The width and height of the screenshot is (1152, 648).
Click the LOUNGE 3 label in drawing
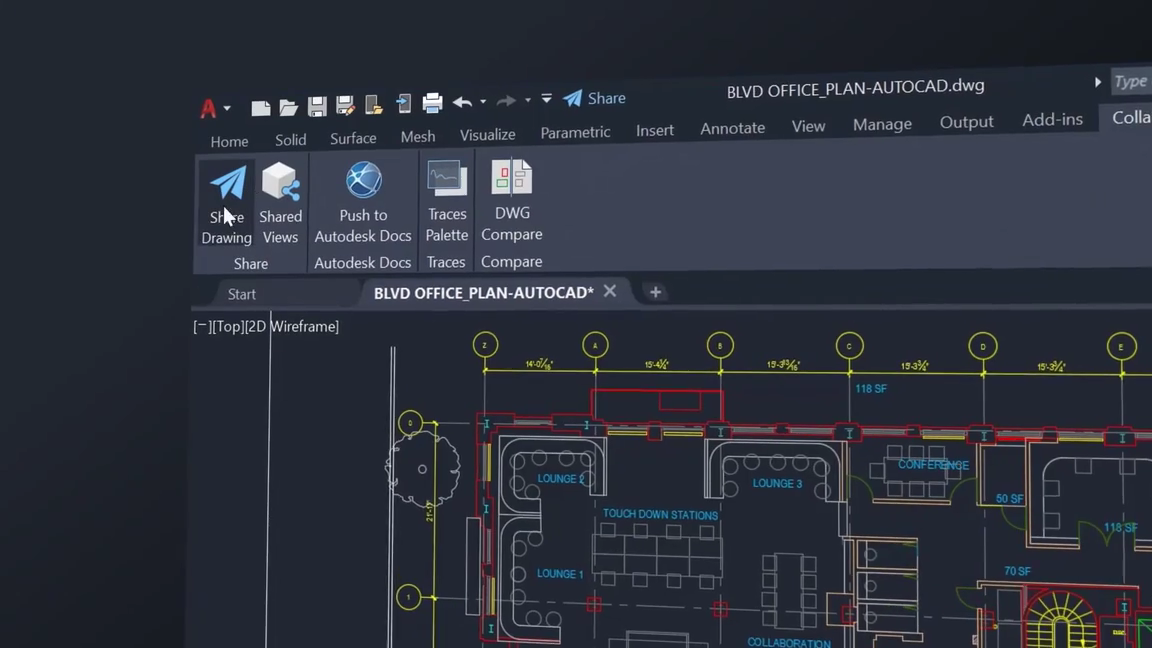pos(777,483)
